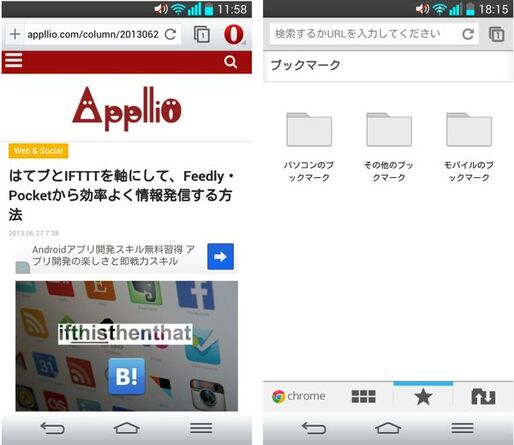
Task: Open the パソコンのブックマーク folder
Action: click(309, 147)
